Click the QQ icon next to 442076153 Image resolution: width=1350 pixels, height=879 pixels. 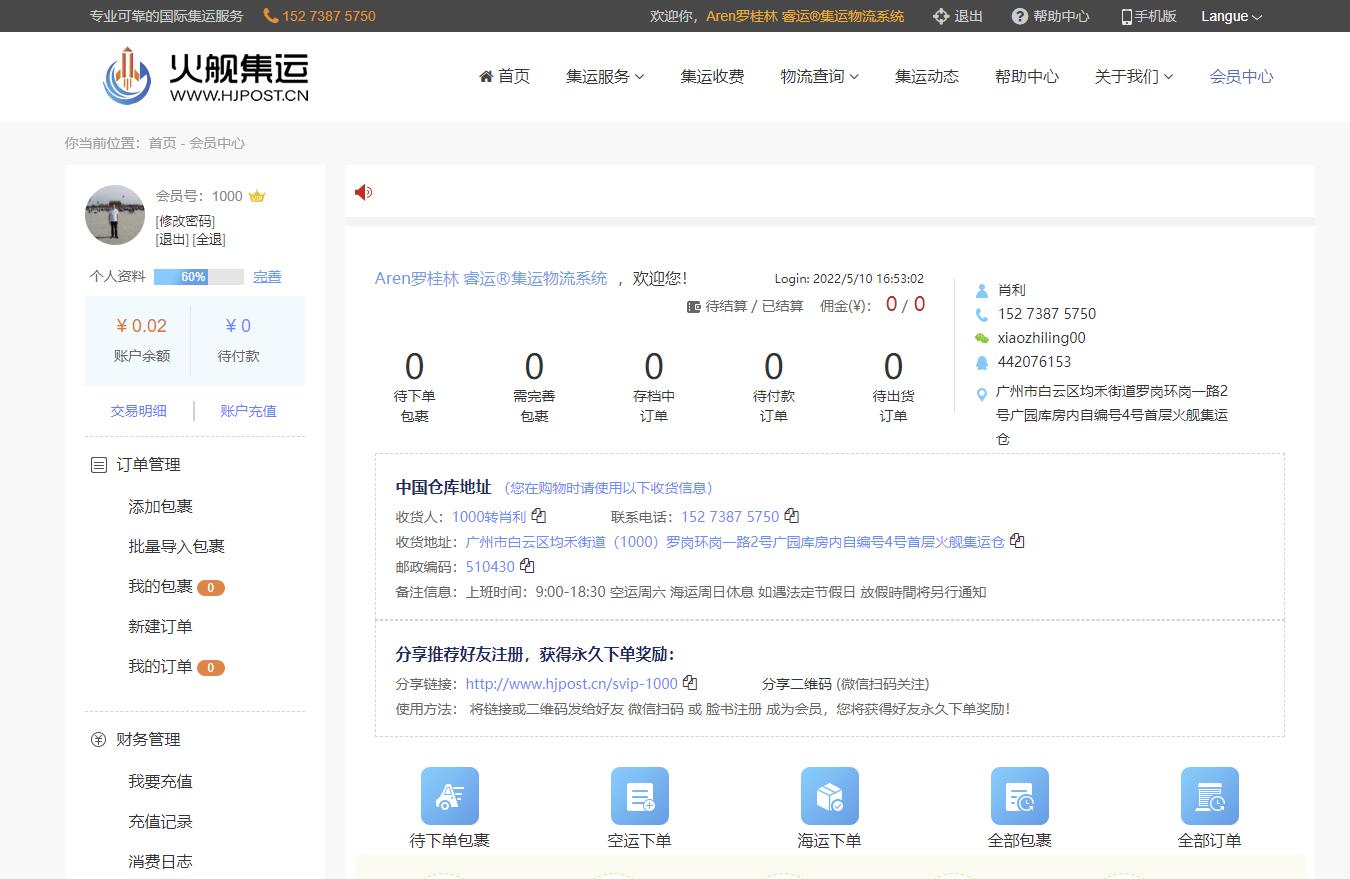pos(982,362)
